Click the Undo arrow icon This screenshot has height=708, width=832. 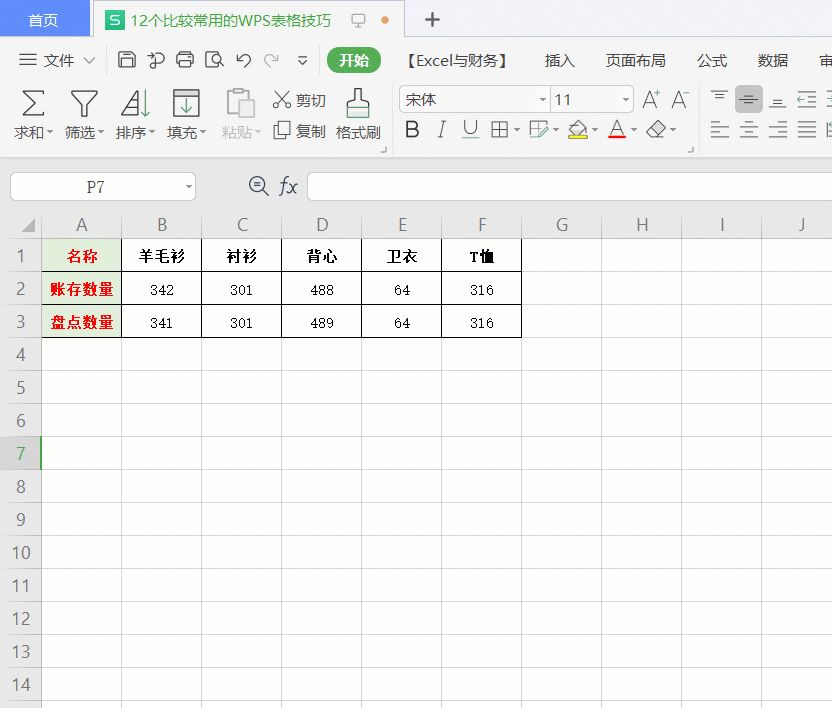(243, 60)
